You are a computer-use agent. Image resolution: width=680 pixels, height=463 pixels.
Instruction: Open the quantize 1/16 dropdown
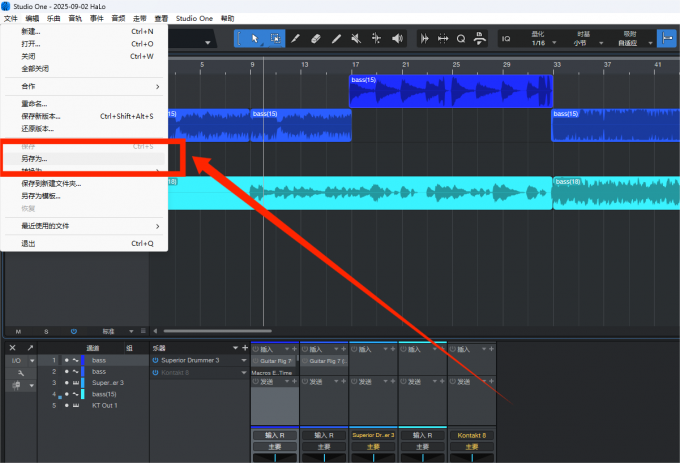click(539, 43)
